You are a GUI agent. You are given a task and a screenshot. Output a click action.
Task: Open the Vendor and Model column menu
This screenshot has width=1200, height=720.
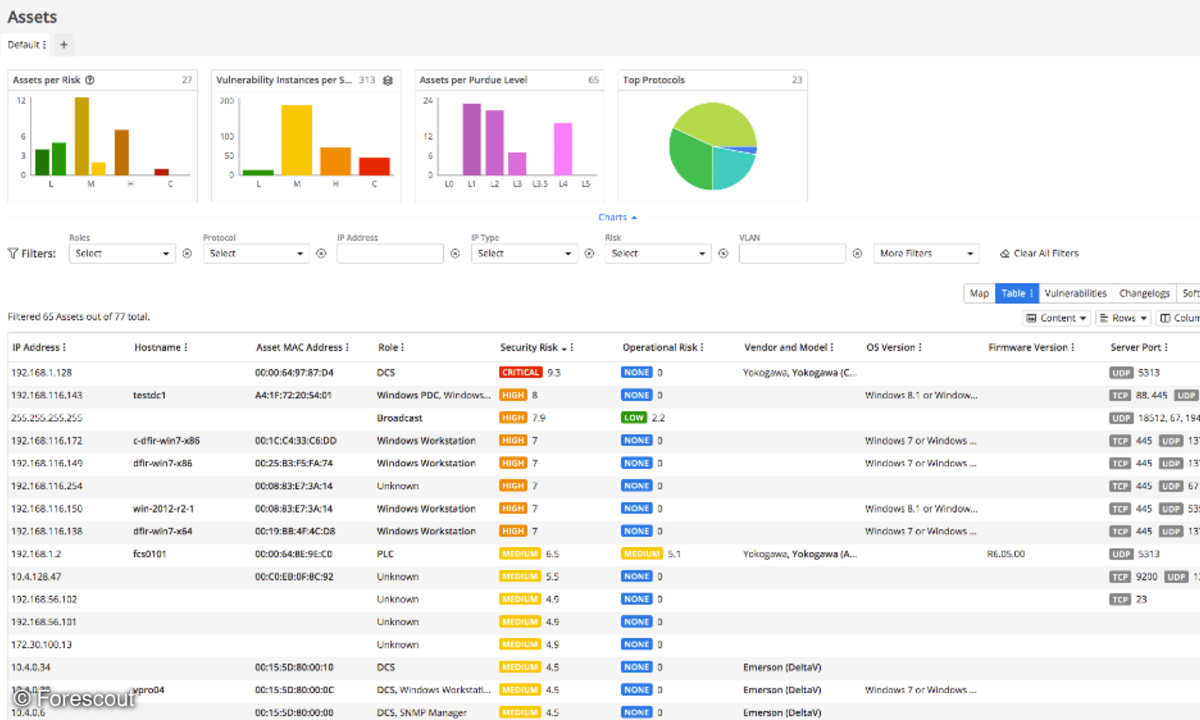click(833, 348)
